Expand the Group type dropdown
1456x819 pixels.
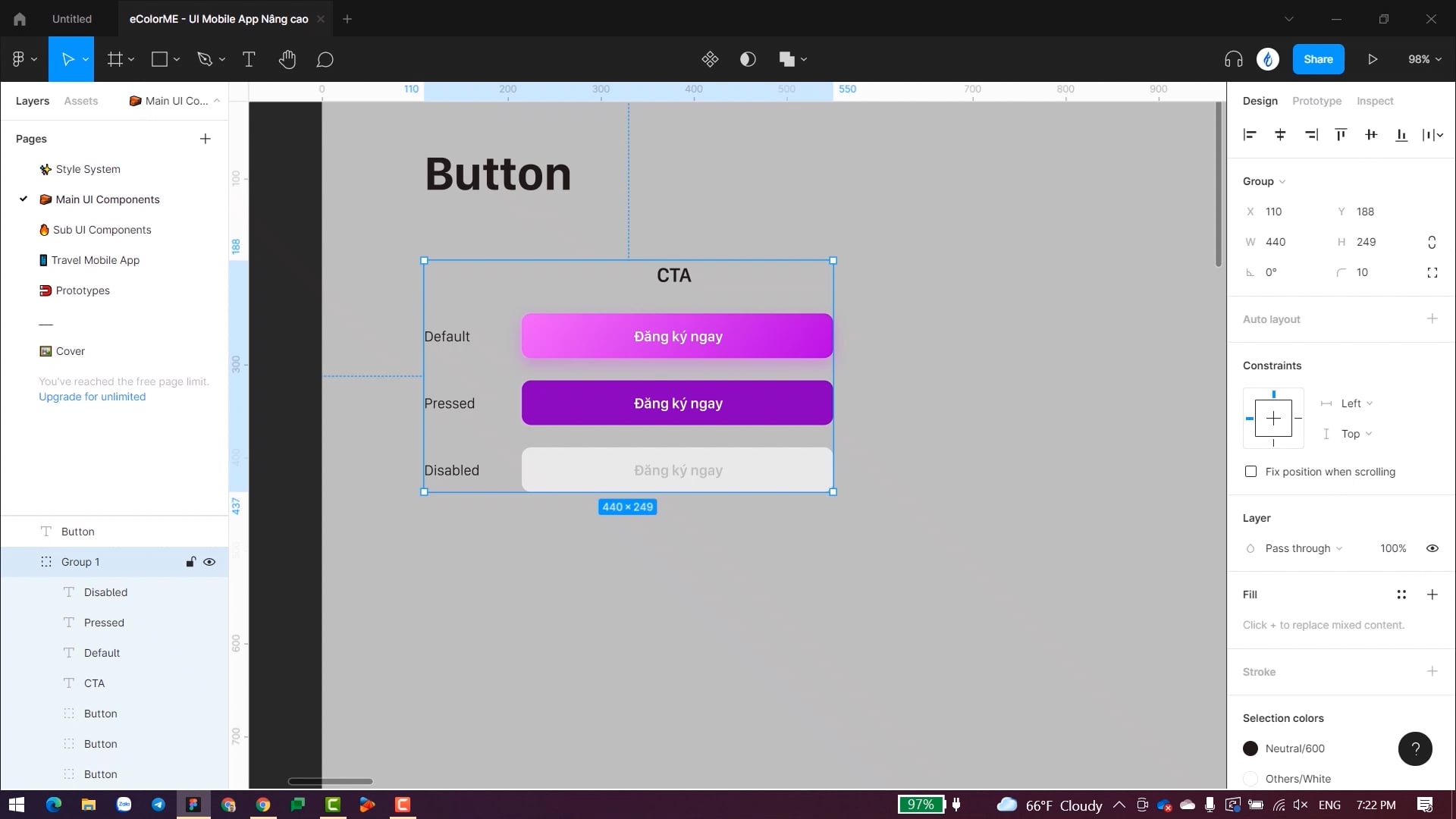pyautogui.click(x=1264, y=181)
